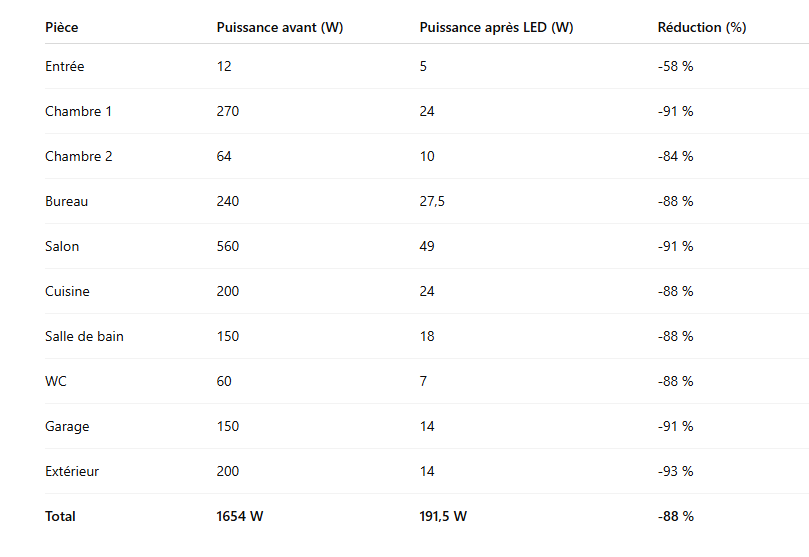The image size is (809, 557).
Task: Select the 'Salon' row label
Action: pyautogui.click(x=62, y=246)
